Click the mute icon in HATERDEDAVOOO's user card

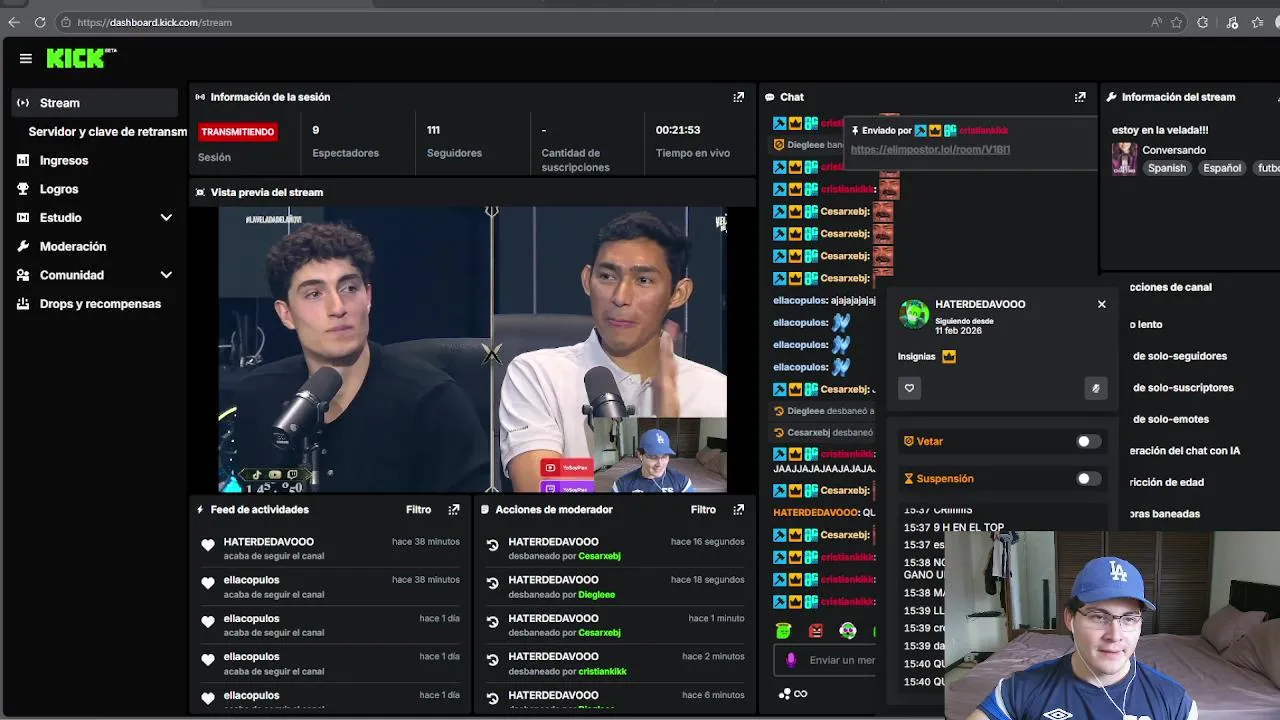[1096, 388]
